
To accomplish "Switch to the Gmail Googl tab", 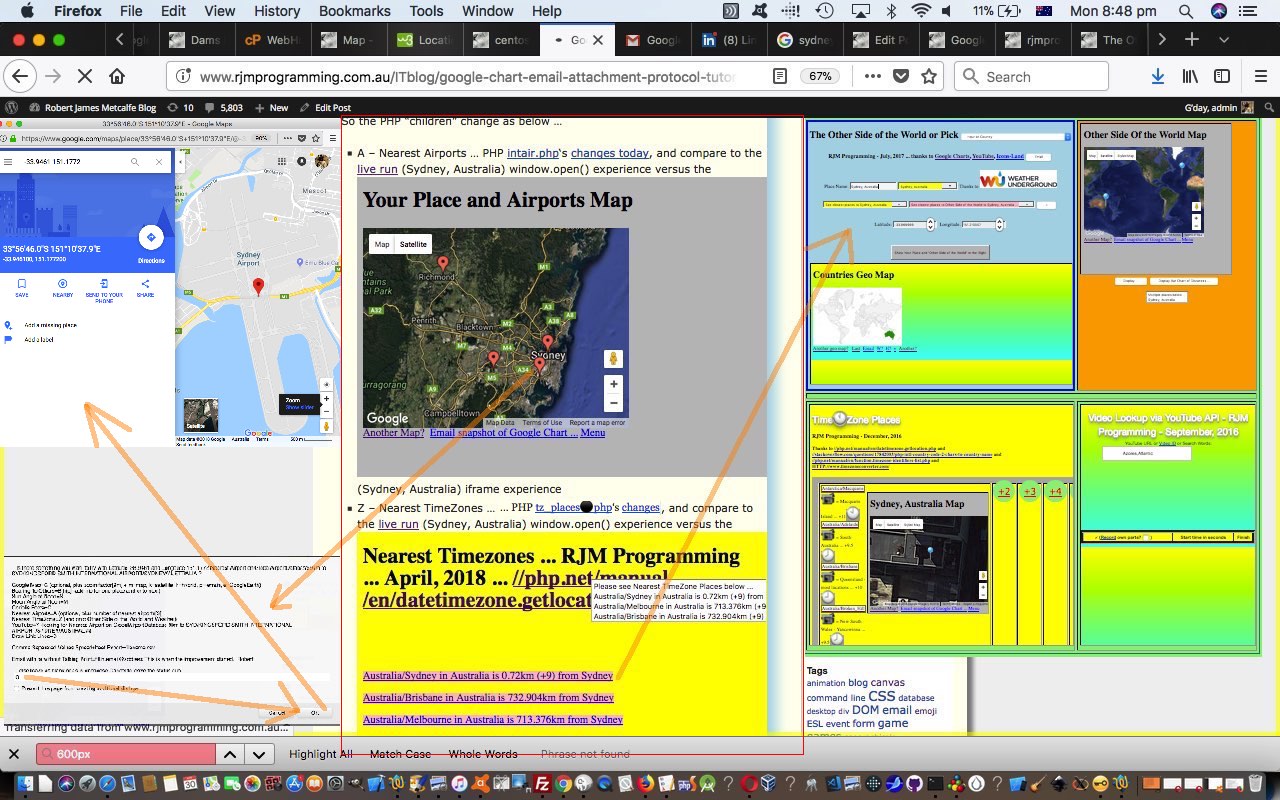I will coord(653,40).
